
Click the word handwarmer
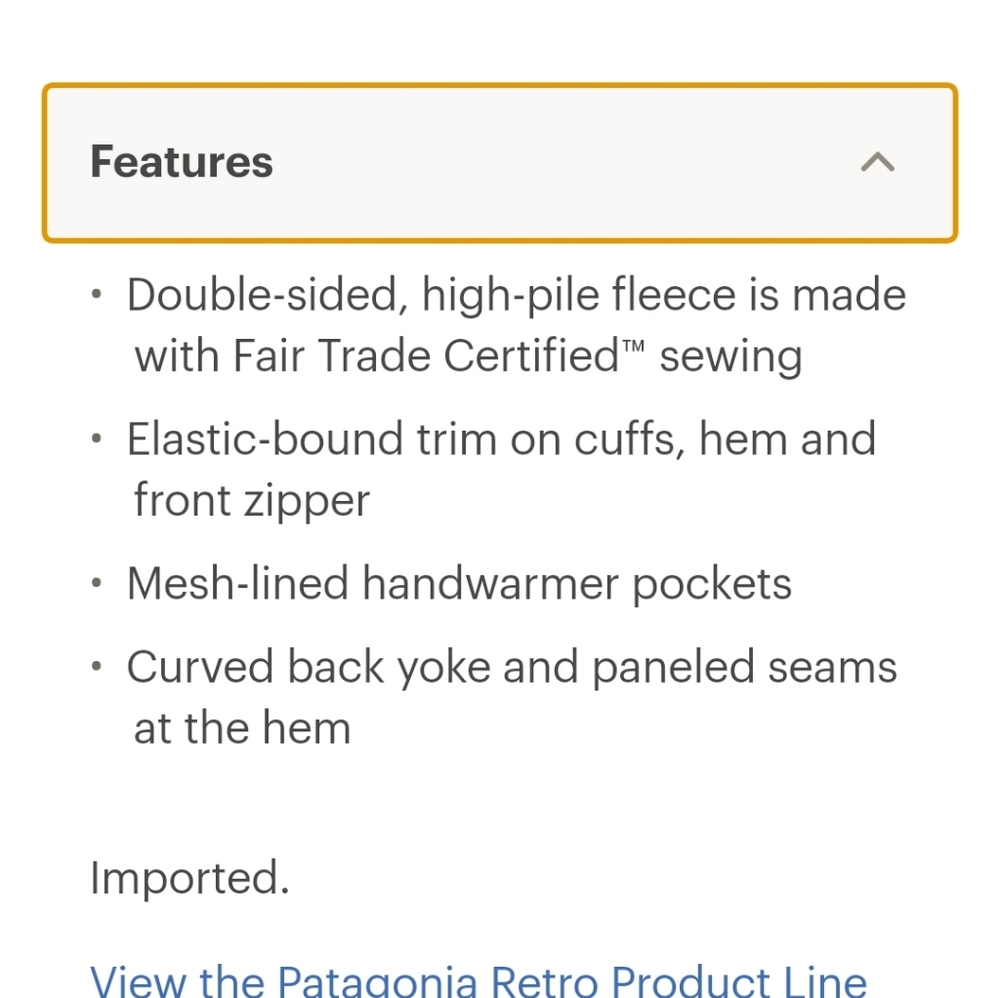pyautogui.click(x=490, y=583)
